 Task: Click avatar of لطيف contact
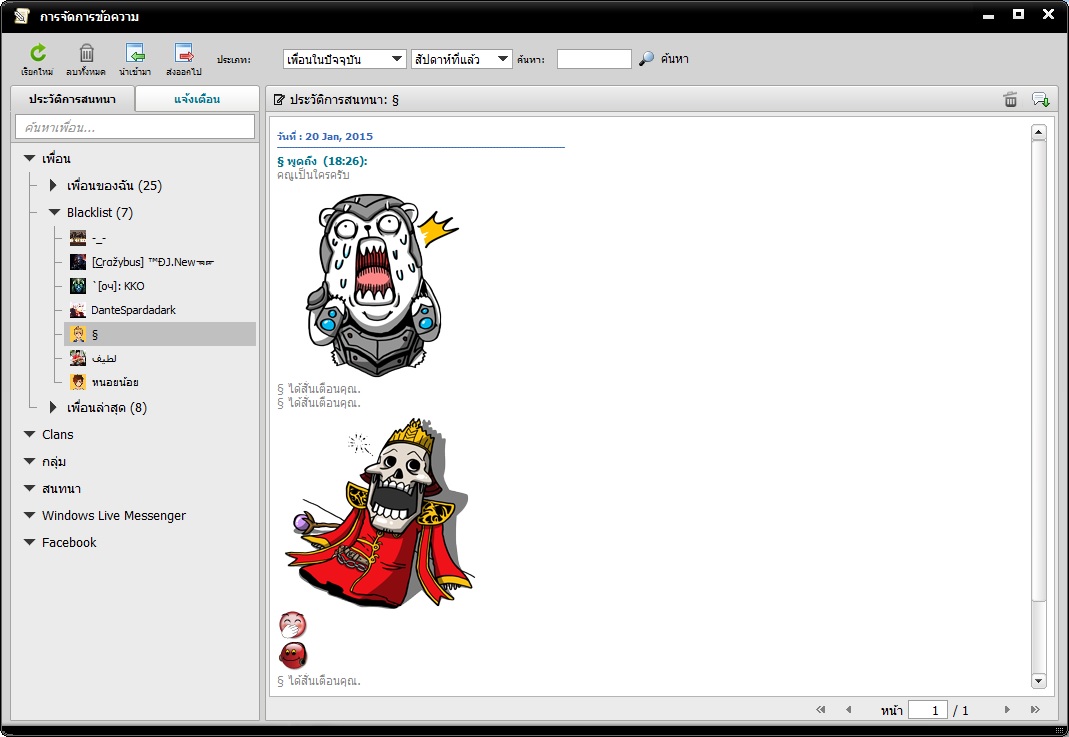(78, 358)
